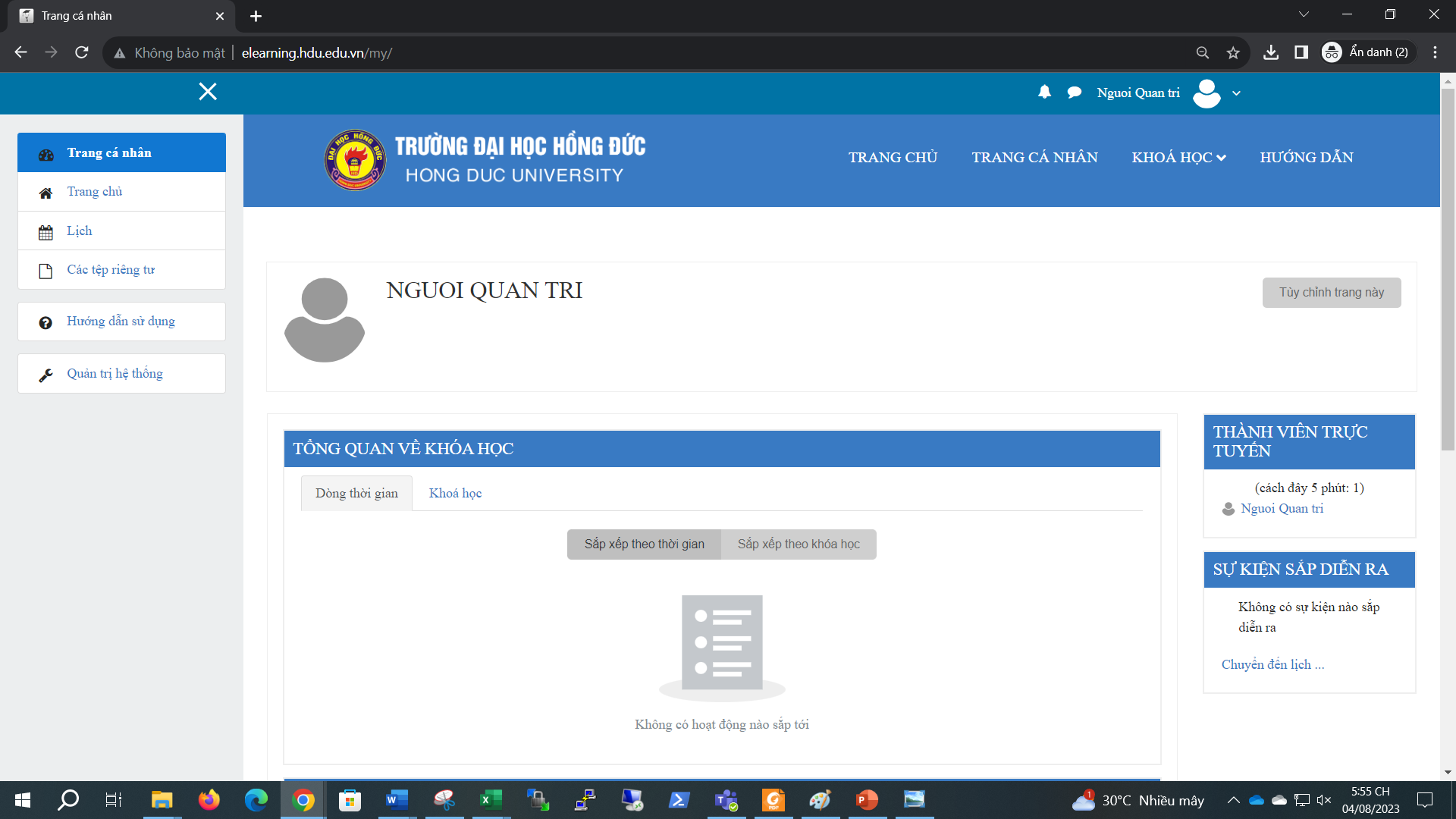Expand the KHOÁ HỌC dropdown menu

(x=1178, y=157)
